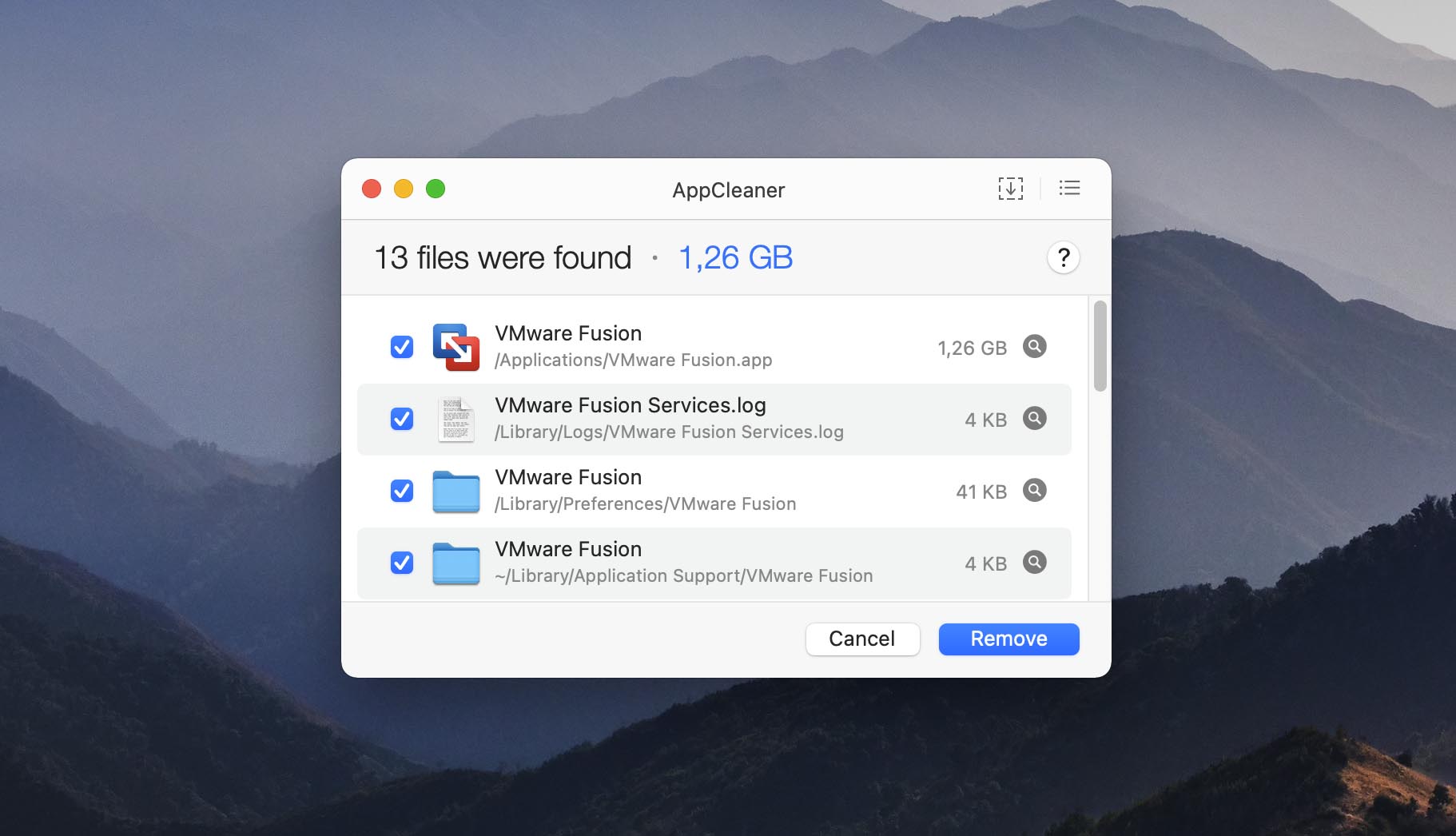
Task: Click folder icon for /Library/Preferences/VMware Fusion
Action: coord(455,492)
